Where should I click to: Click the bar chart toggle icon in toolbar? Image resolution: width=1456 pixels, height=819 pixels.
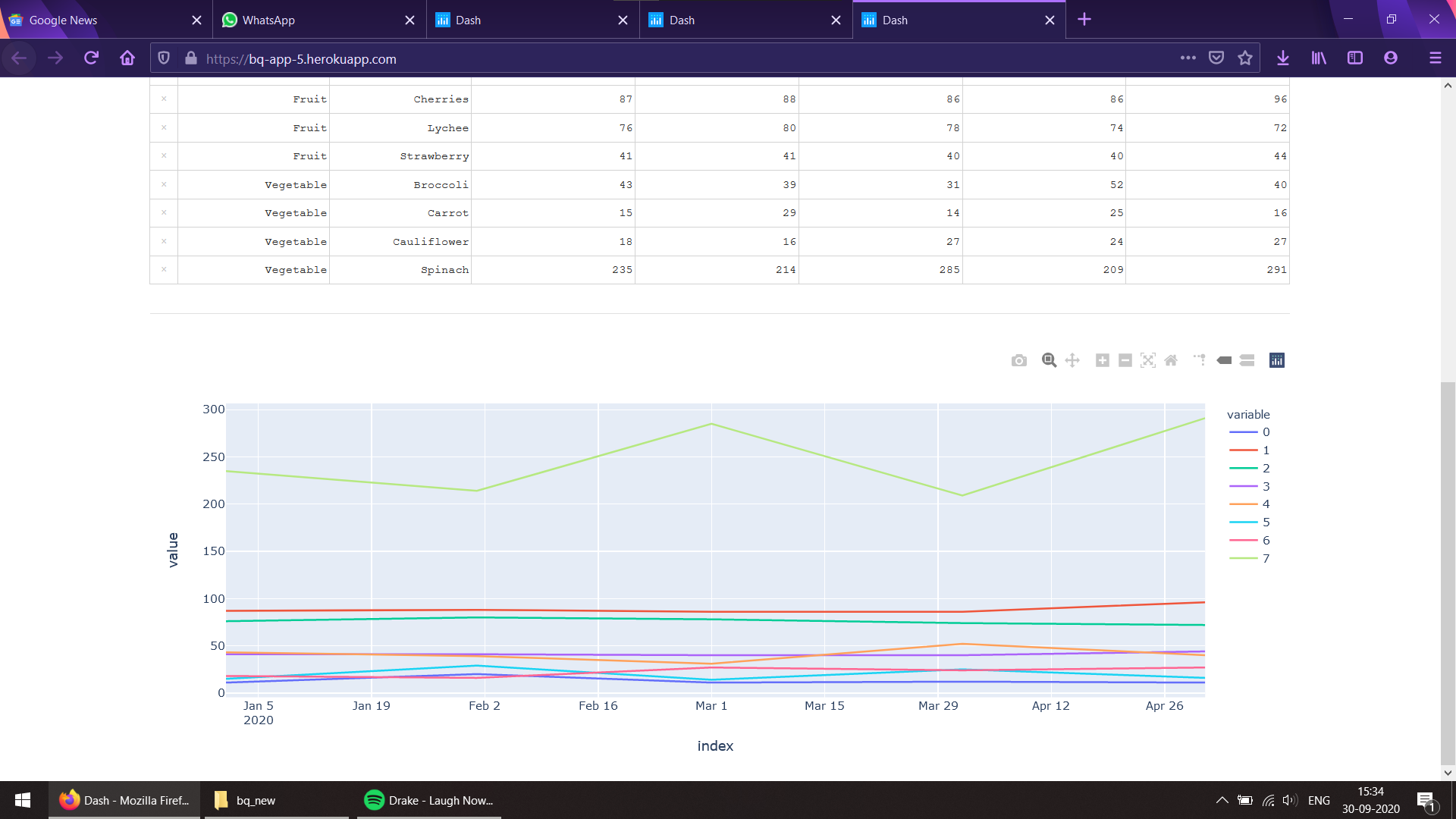tap(1276, 360)
